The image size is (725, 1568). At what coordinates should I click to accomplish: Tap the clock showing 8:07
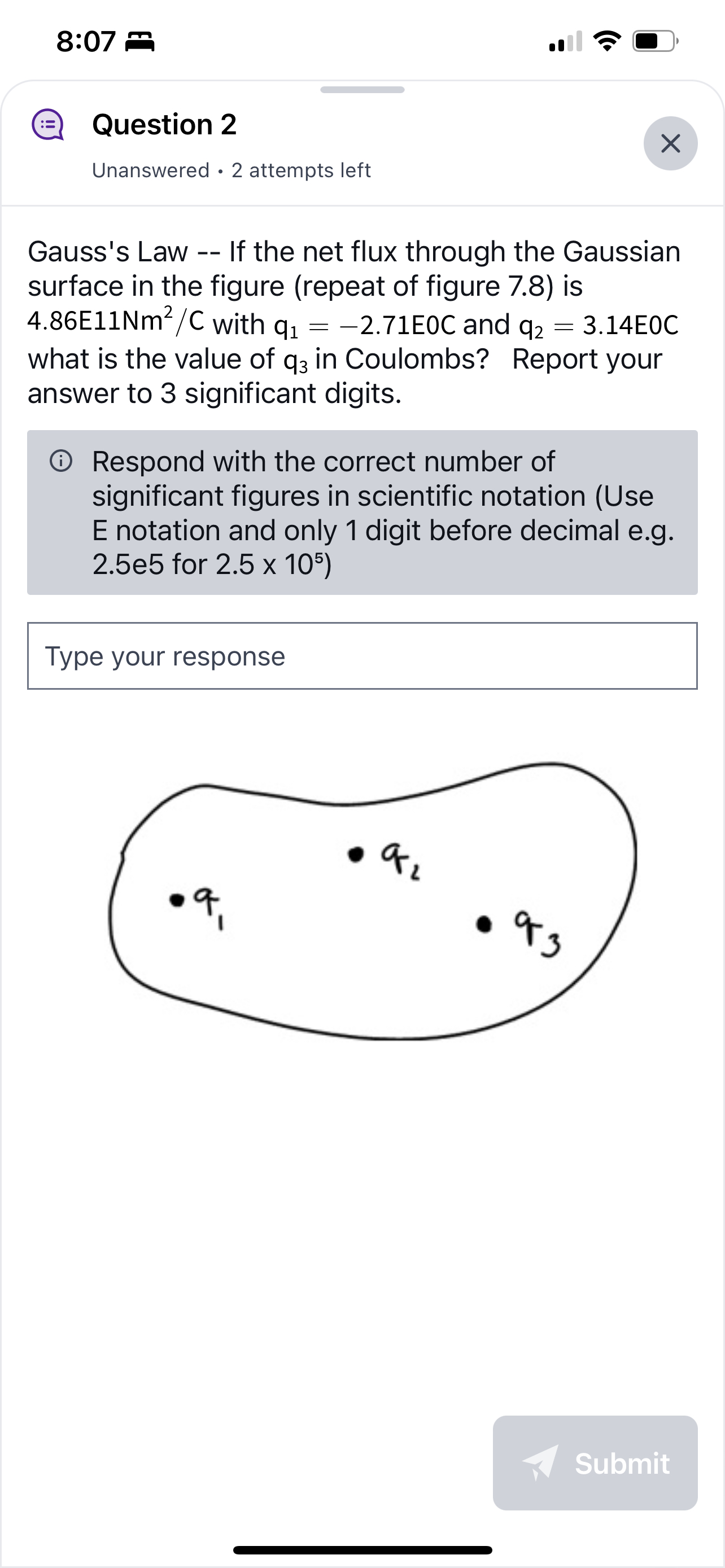(85, 41)
